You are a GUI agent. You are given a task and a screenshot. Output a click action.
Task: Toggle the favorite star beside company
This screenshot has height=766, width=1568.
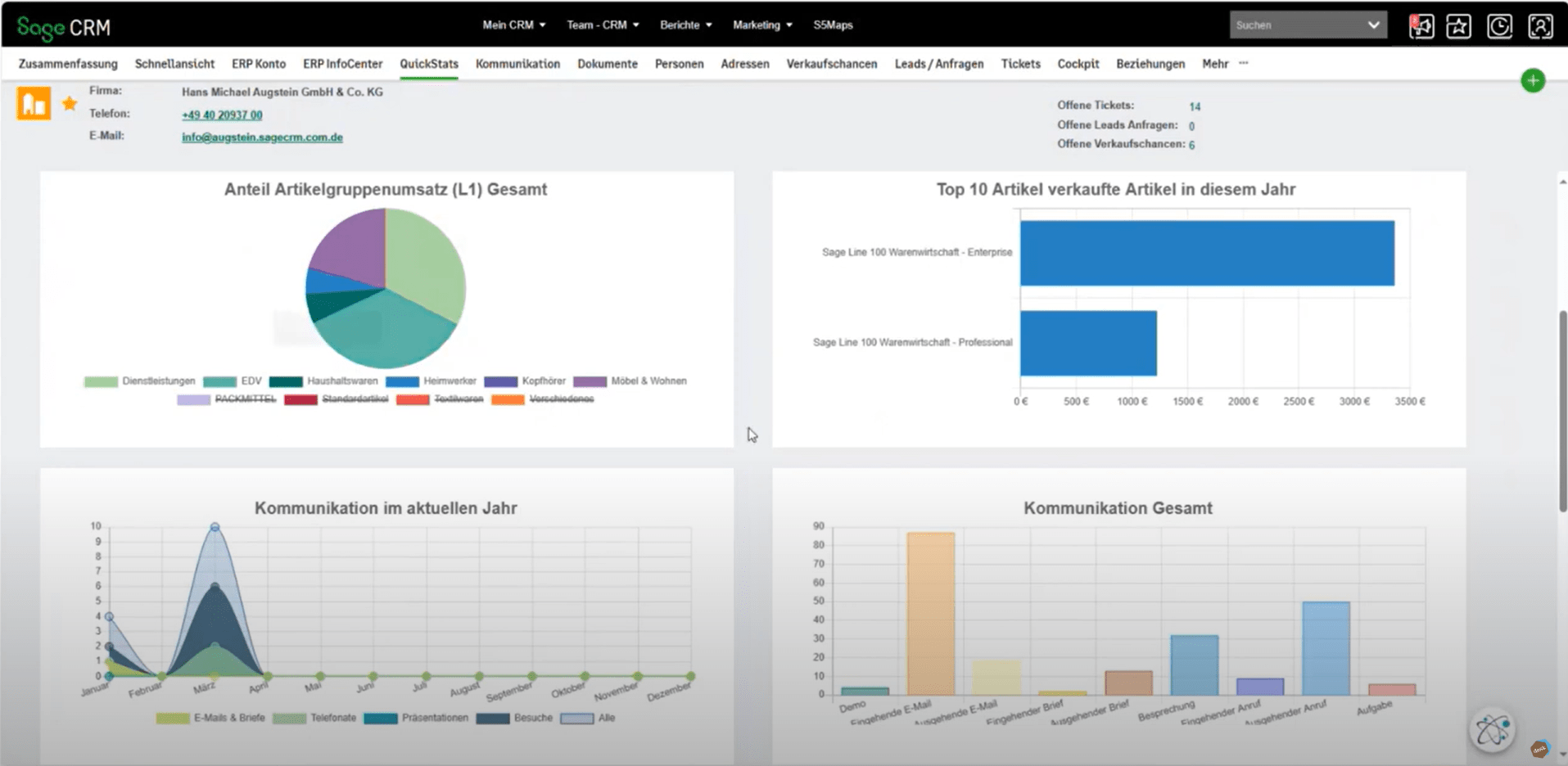click(x=70, y=103)
